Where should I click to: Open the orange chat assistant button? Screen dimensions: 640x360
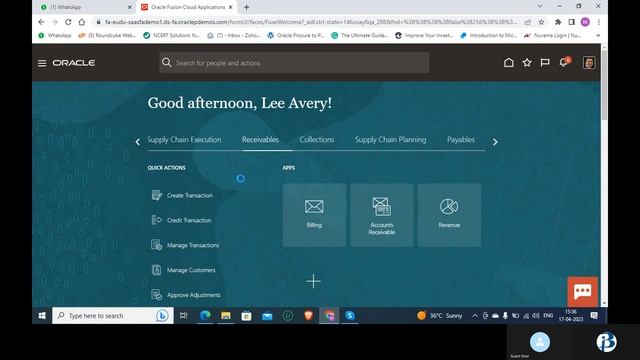pyautogui.click(x=582, y=291)
